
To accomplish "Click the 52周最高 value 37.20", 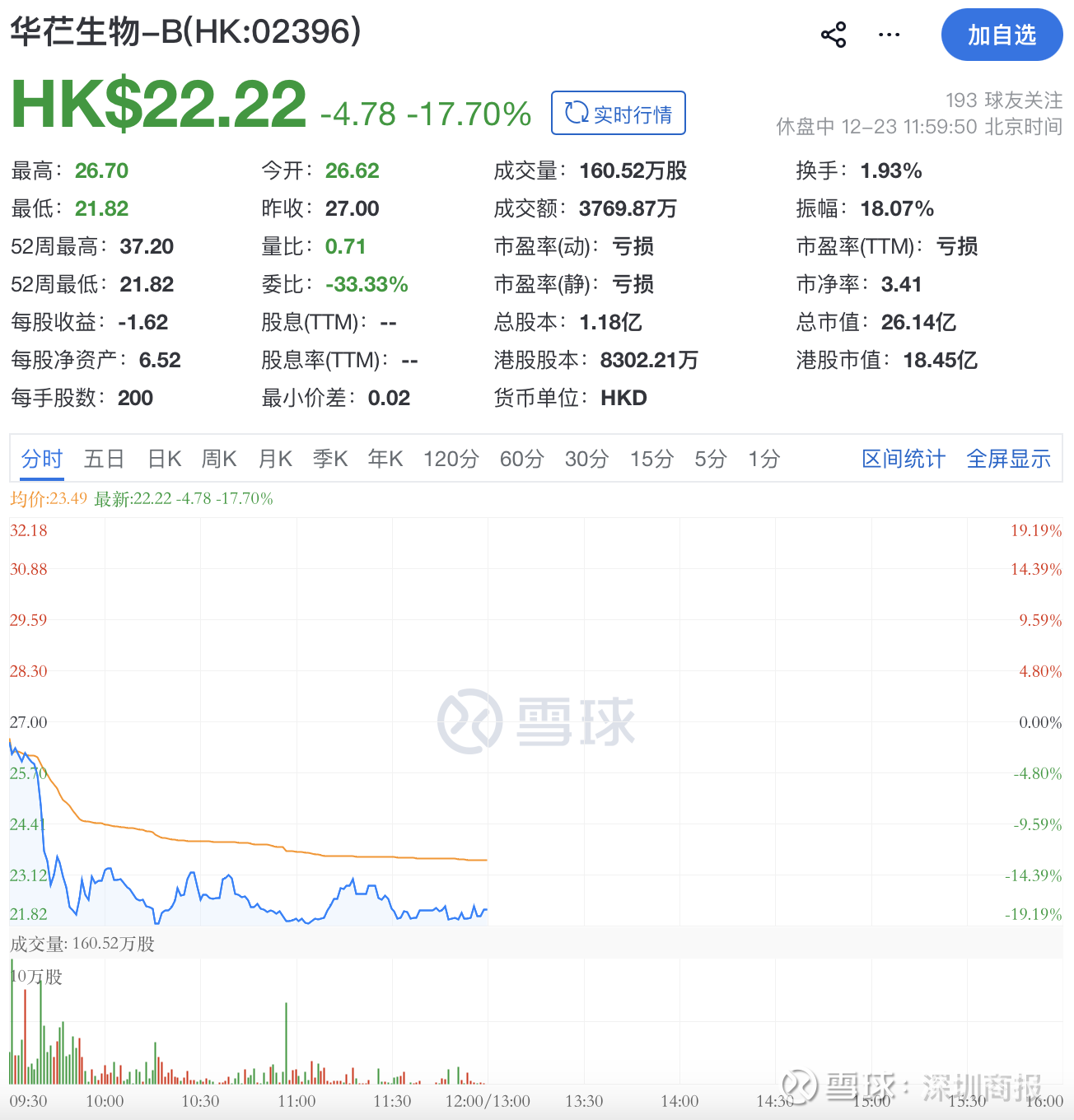I will 147,246.
